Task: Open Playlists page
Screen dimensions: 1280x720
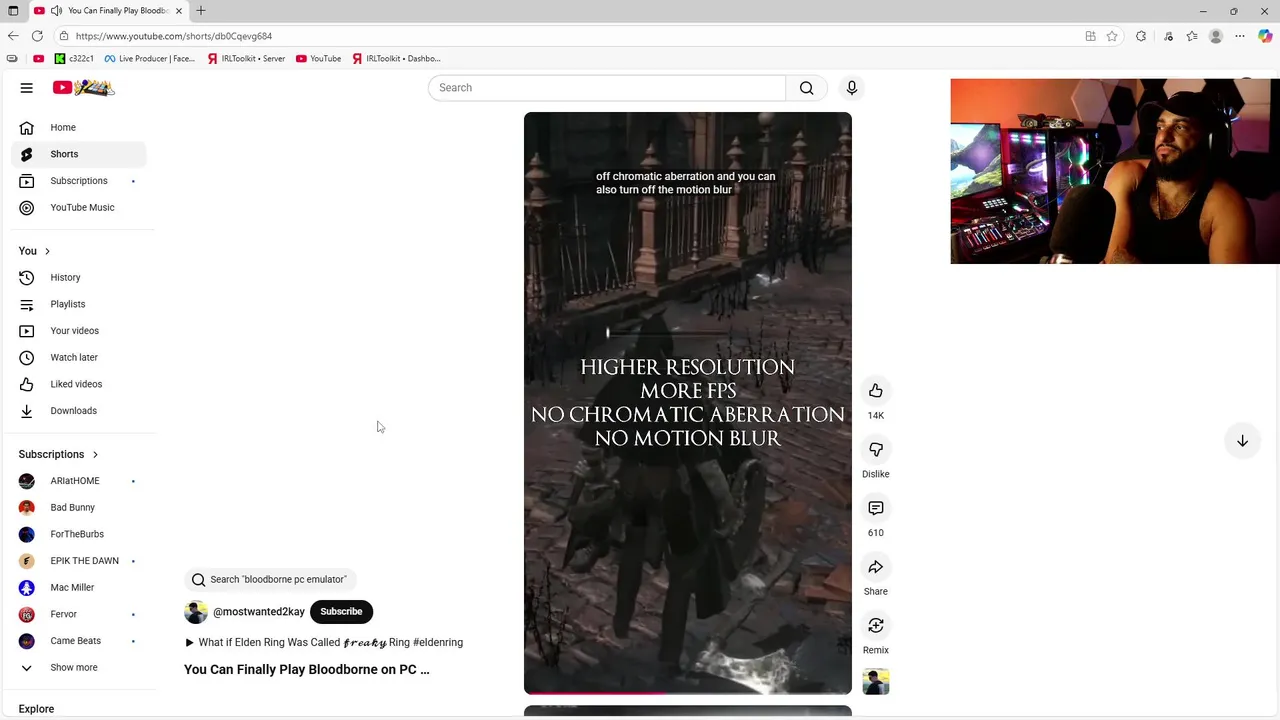Action: tap(79, 304)
